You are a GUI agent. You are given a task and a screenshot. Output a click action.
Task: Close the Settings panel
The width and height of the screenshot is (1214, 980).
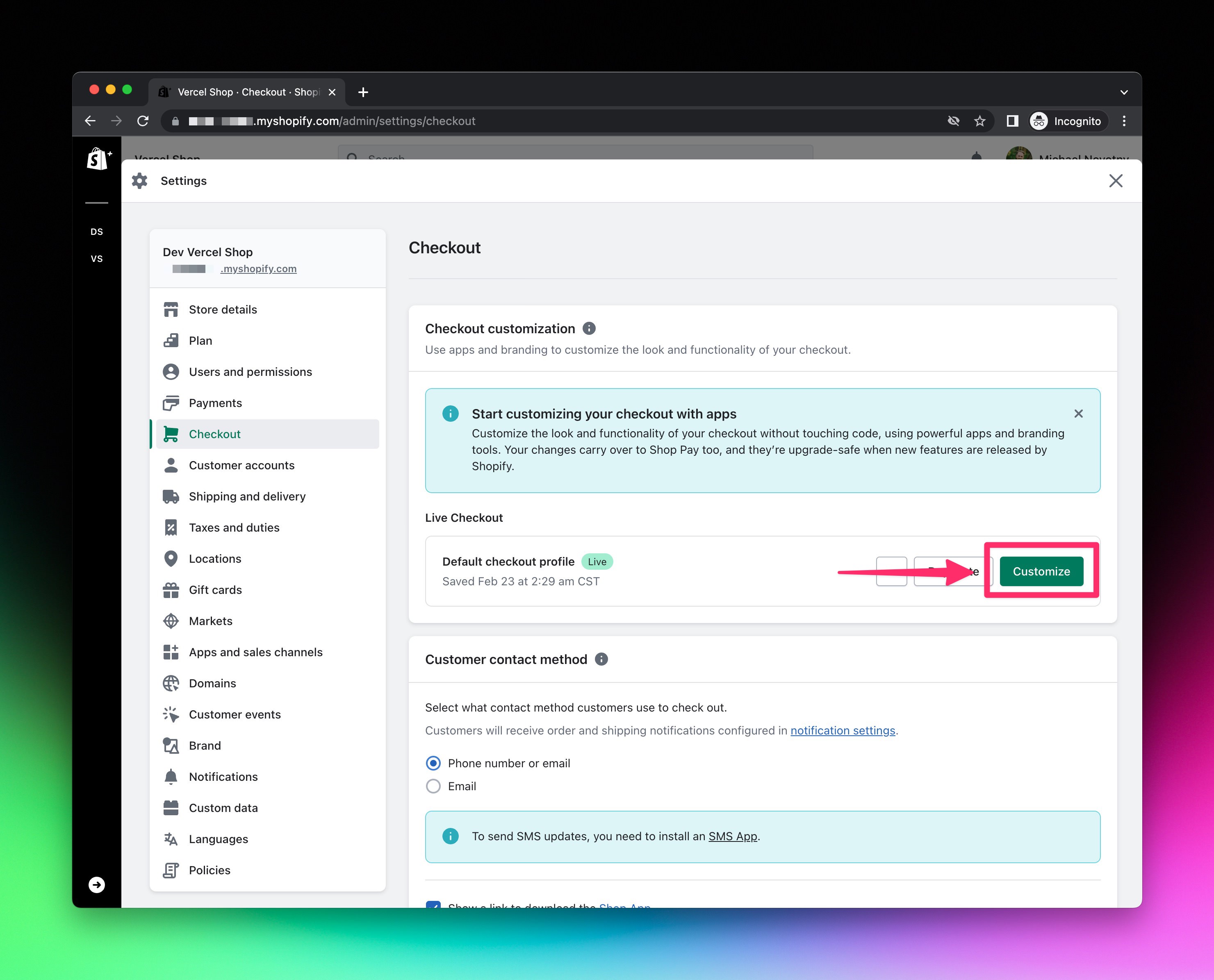point(1116,181)
